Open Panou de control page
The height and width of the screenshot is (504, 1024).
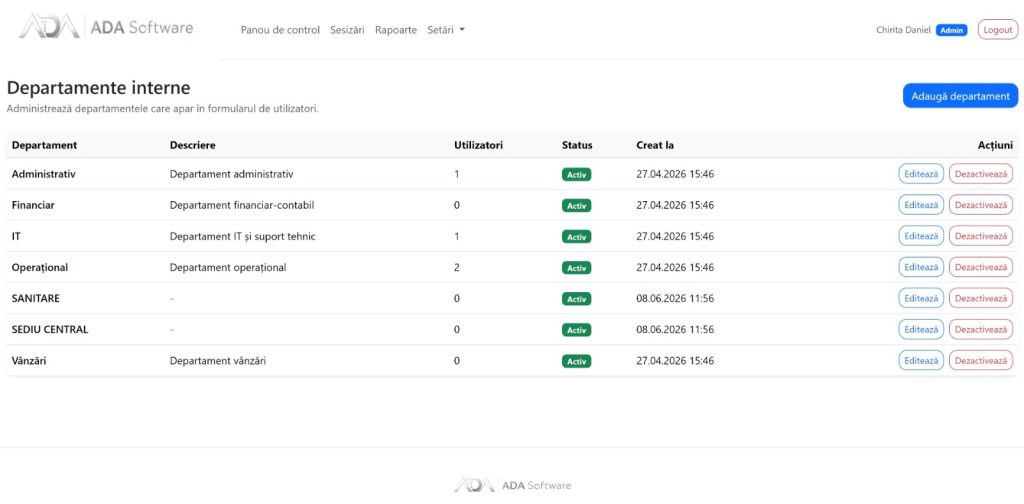pyautogui.click(x=280, y=30)
